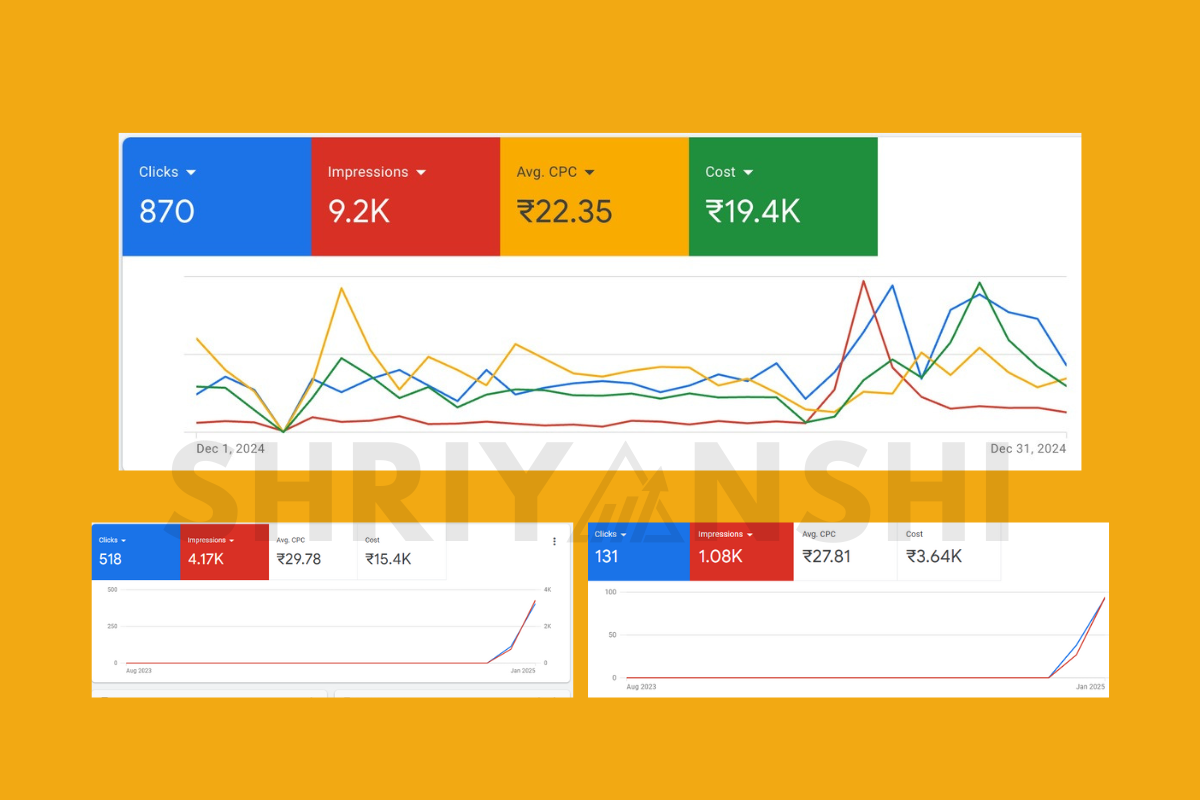Expand the Clicks dropdown arrow above 131

point(624,535)
